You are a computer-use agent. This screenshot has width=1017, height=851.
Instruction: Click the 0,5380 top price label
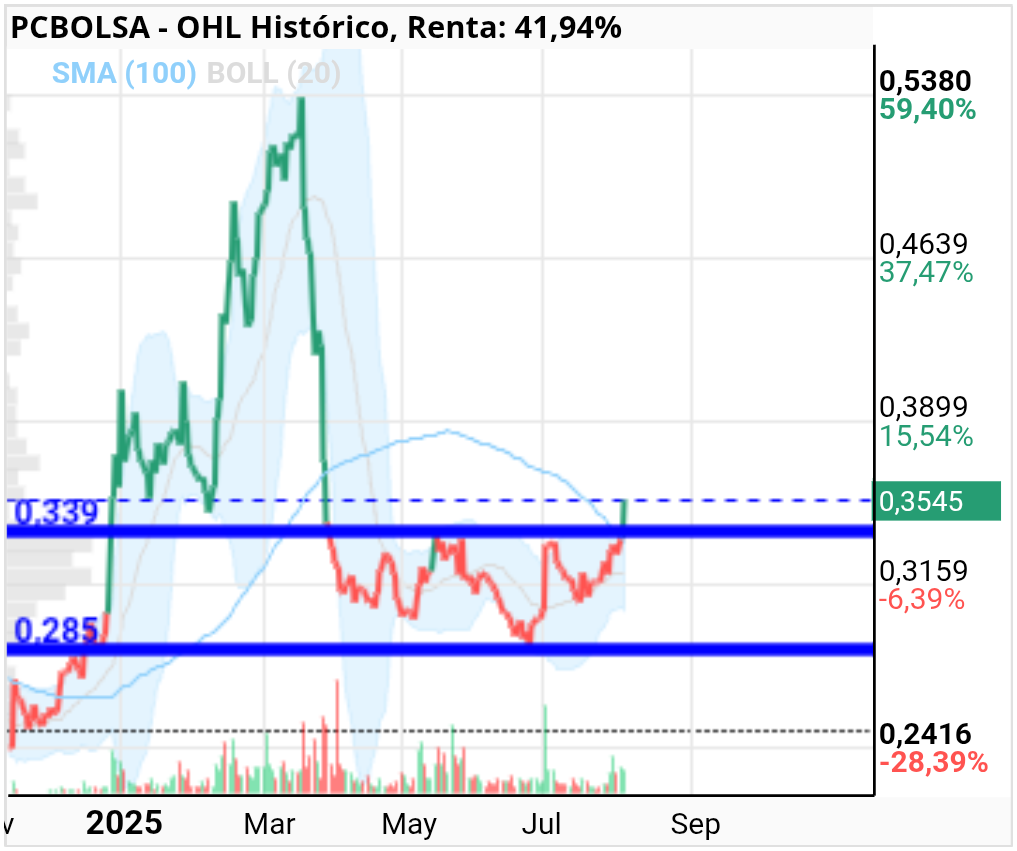point(925,81)
